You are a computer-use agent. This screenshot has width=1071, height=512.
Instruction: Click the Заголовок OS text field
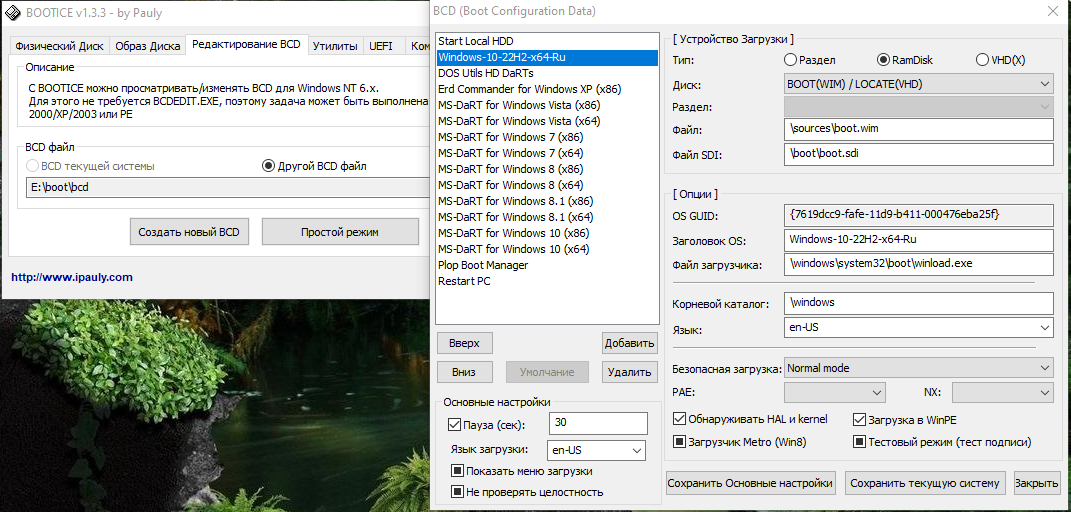click(919, 240)
